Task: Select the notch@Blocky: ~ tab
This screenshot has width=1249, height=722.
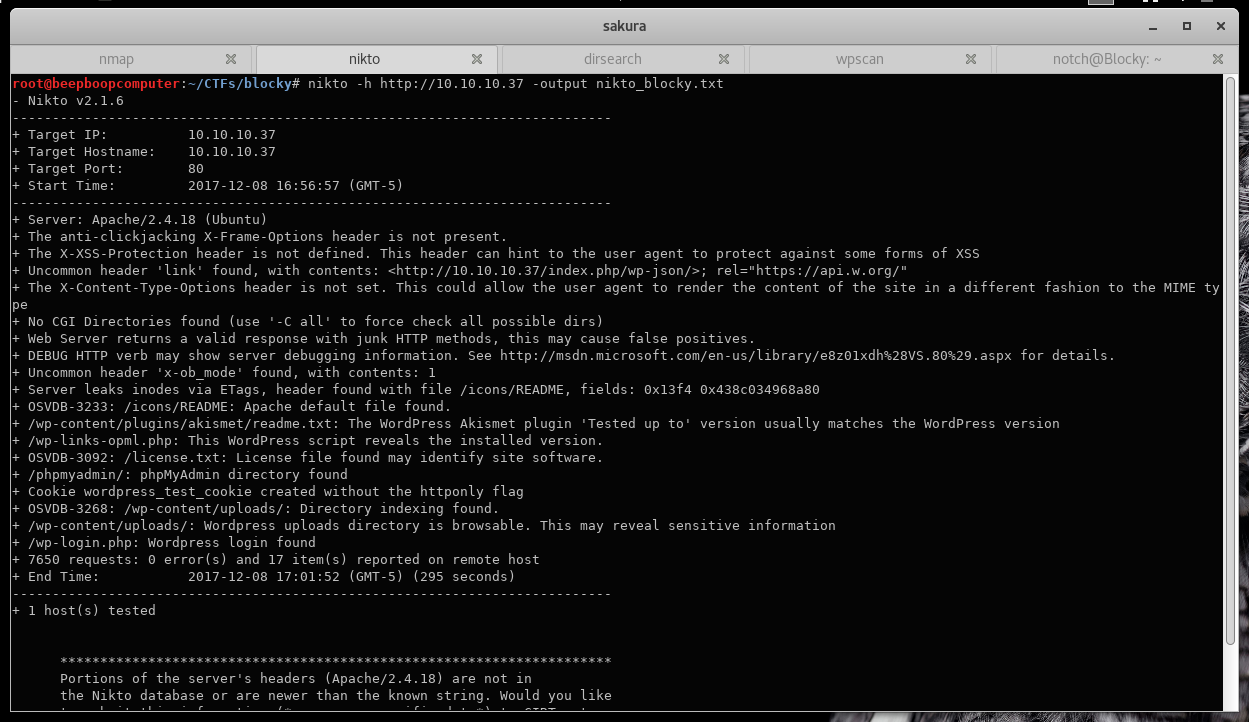Action: [1107, 59]
